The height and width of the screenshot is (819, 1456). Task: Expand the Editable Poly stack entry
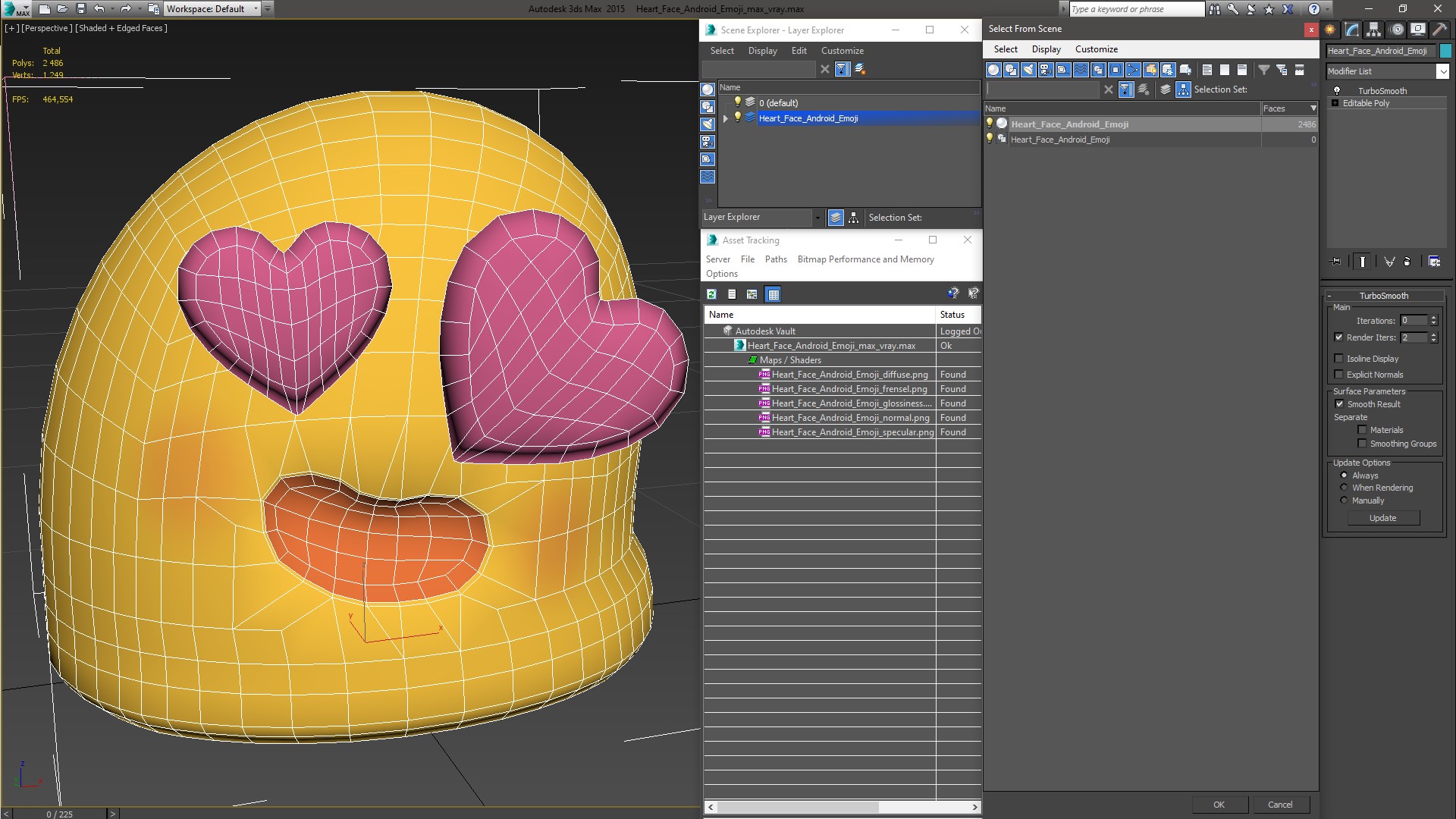[1335, 103]
